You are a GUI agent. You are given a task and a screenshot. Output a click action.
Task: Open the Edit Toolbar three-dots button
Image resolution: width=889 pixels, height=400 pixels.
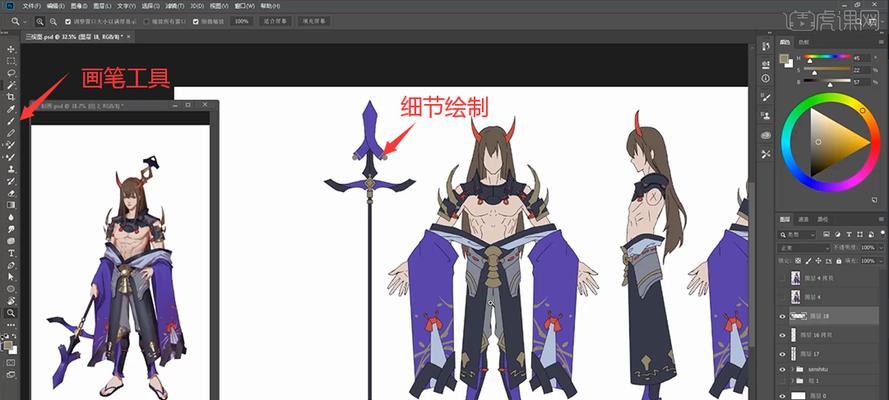(11, 325)
